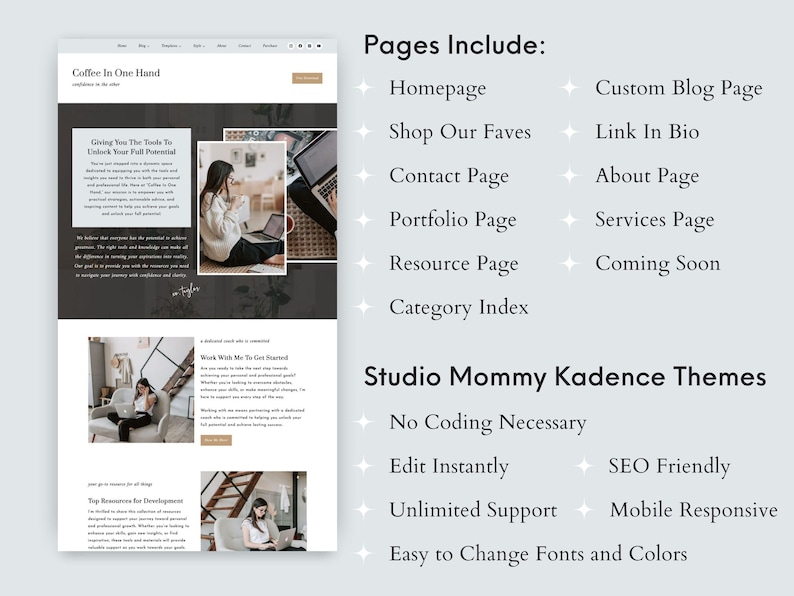Screen dimensions: 794x596
Task: Select the laptop-from-above hero photo
Action: click(310, 195)
